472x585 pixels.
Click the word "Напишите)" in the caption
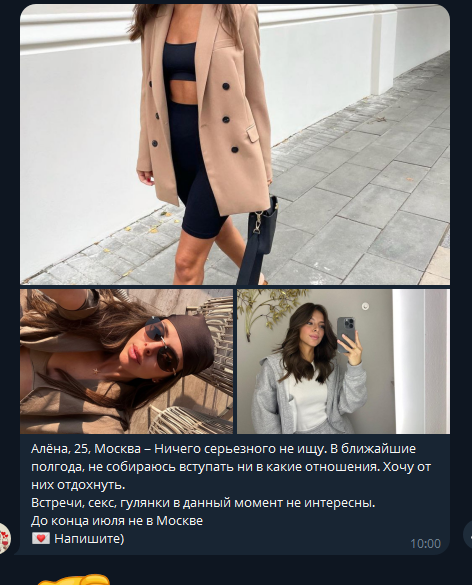click(x=89, y=538)
